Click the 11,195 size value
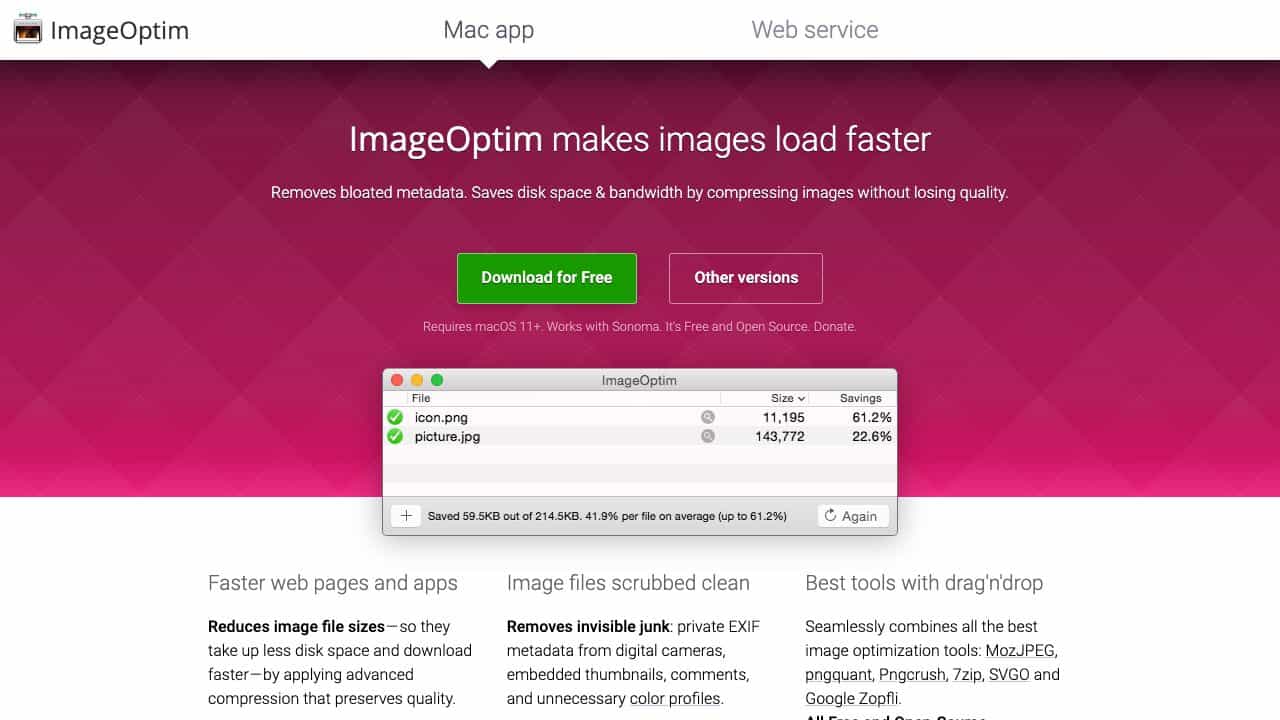This screenshot has height=720, width=1280. (x=783, y=417)
